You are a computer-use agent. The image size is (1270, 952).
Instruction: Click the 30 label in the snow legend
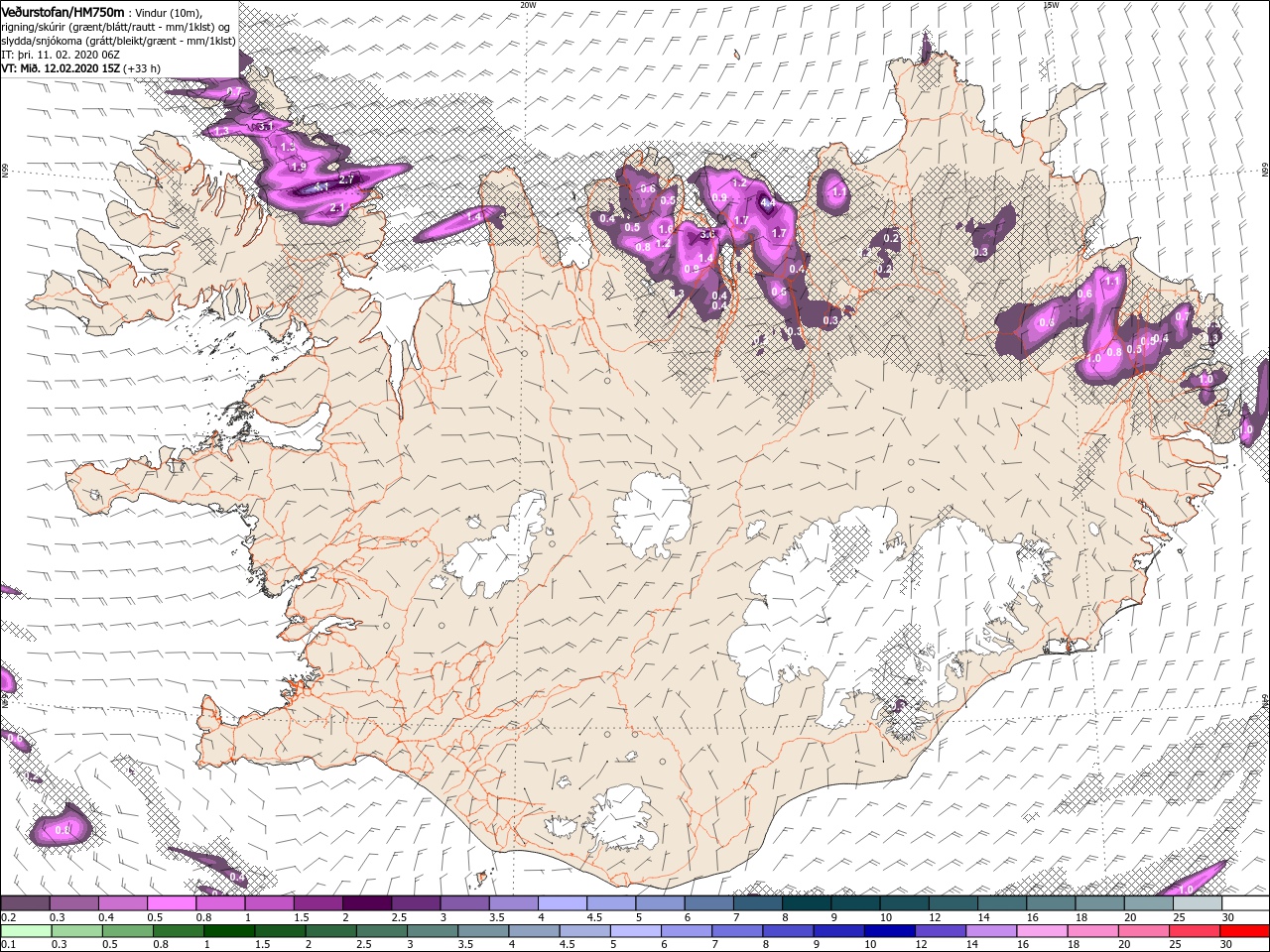click(1228, 917)
